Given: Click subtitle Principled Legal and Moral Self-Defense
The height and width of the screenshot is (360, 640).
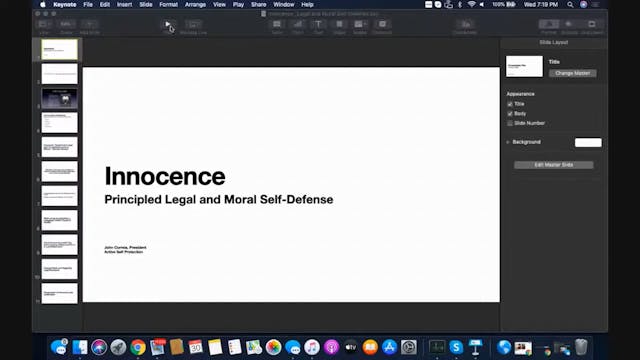Looking at the screenshot, I should click(x=219, y=200).
